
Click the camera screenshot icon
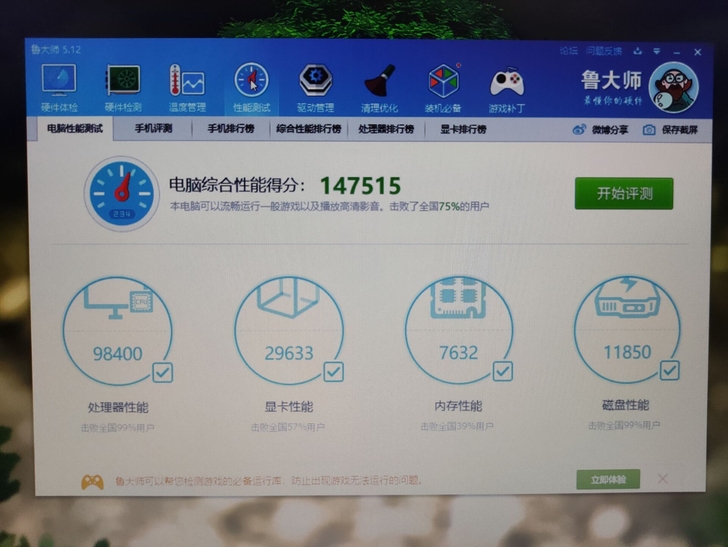coord(649,130)
